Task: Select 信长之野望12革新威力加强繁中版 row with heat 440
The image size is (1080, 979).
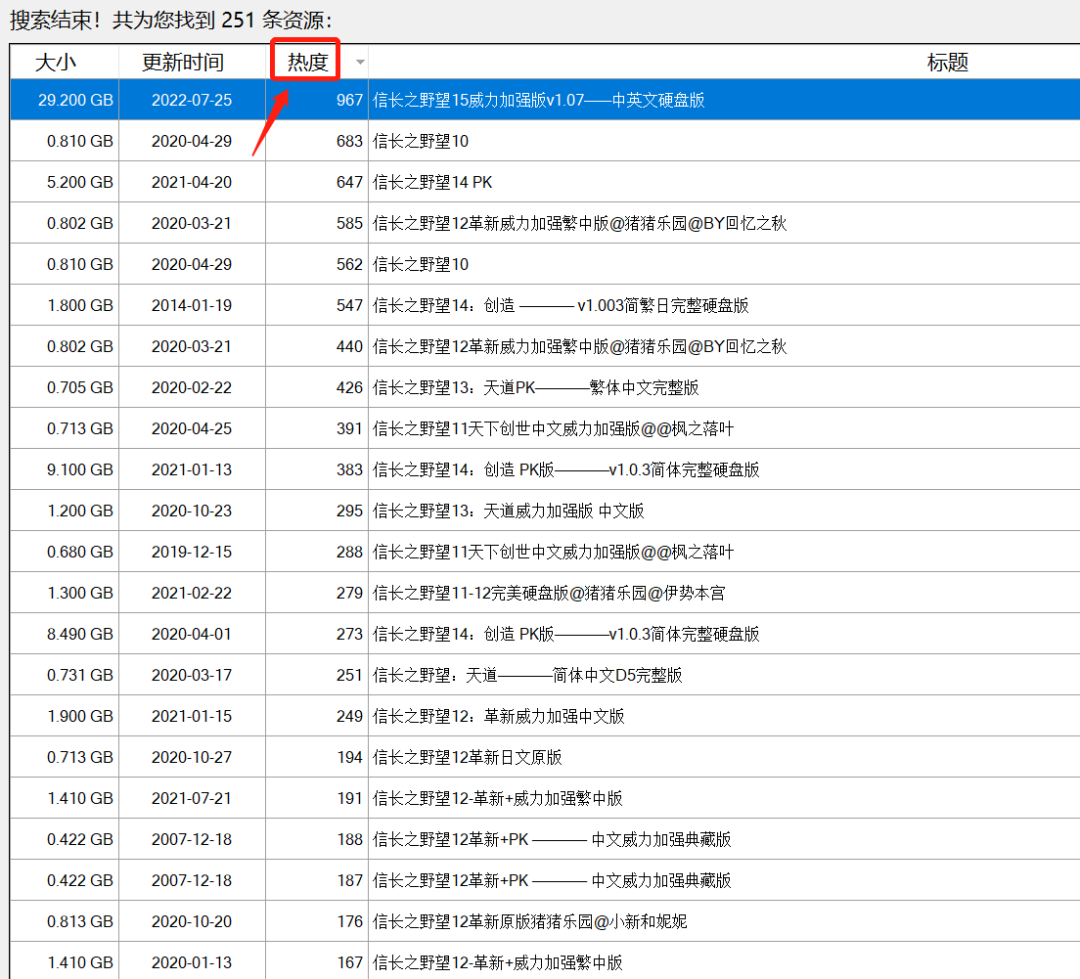Action: (x=545, y=347)
